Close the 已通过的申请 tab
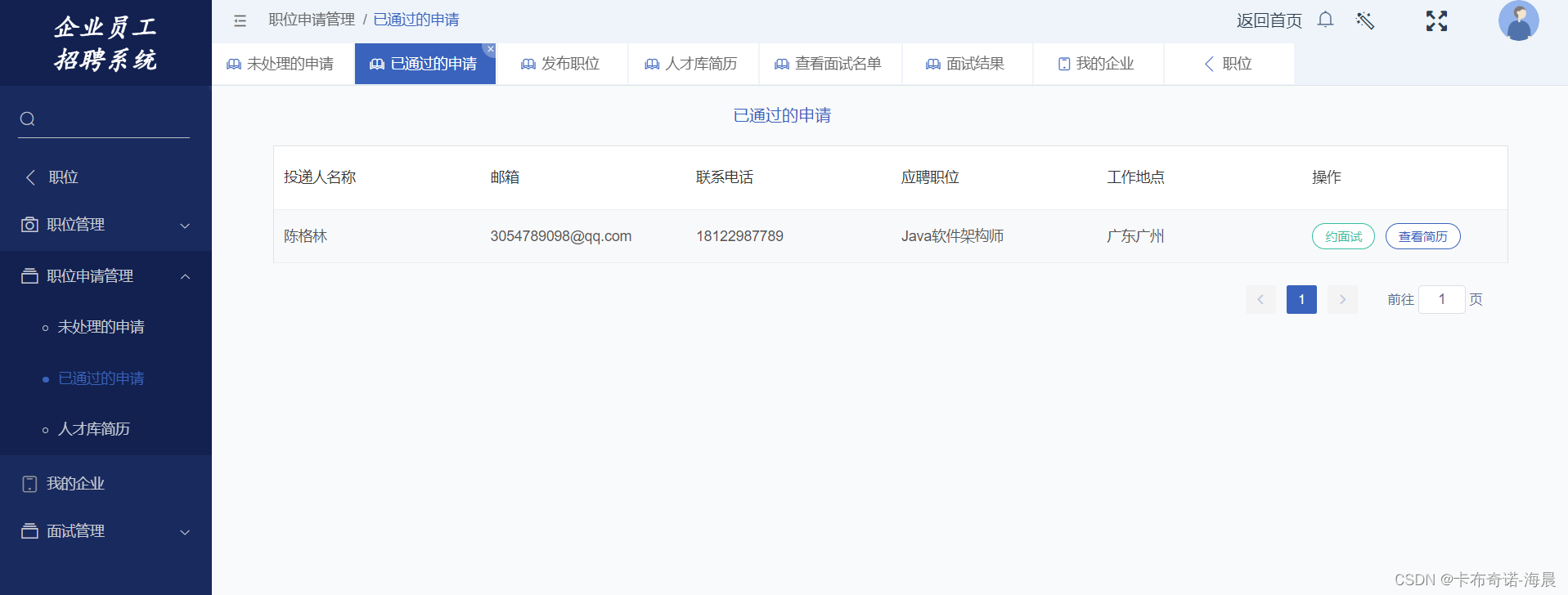Image resolution: width=1568 pixels, height=595 pixels. (490, 50)
